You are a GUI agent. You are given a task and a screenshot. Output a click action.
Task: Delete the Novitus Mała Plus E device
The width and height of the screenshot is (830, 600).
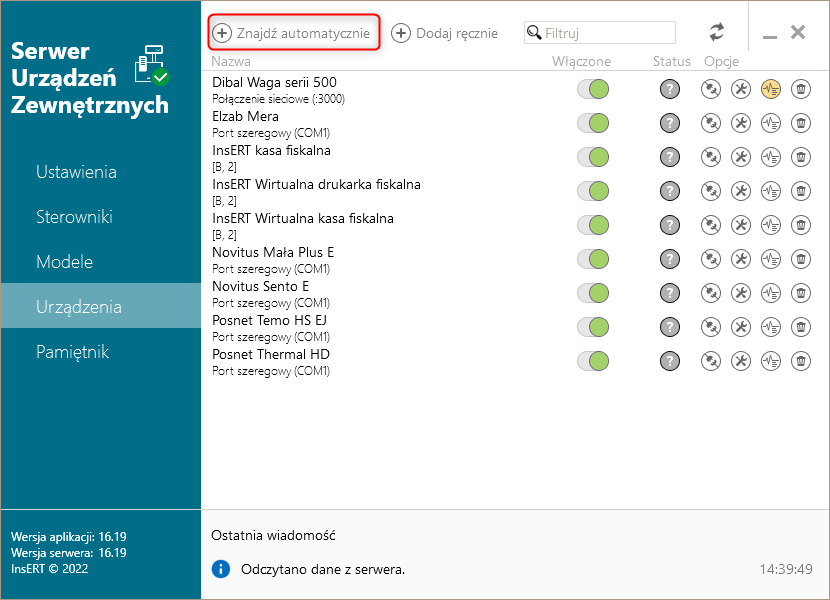[801, 259]
